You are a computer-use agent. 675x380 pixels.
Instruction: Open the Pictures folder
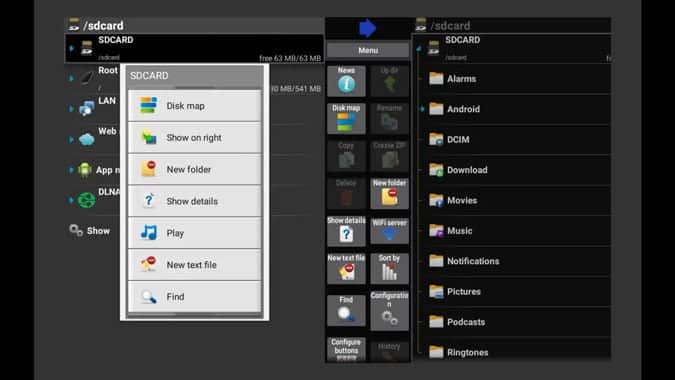point(514,291)
